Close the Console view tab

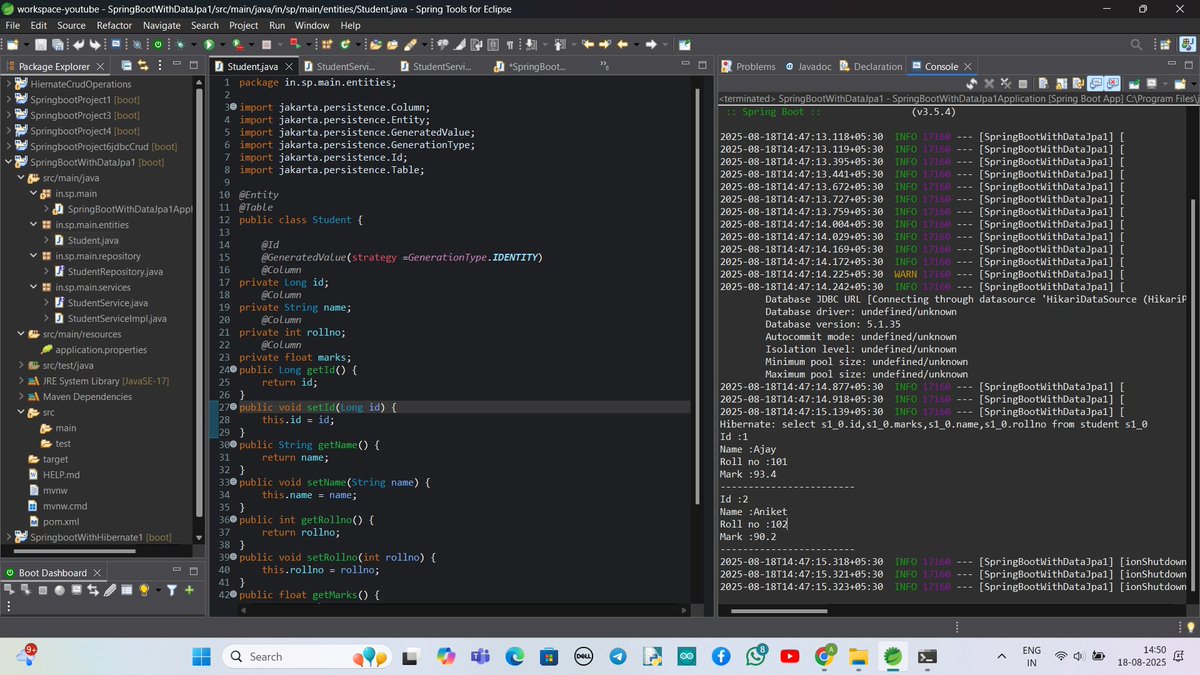point(968,66)
